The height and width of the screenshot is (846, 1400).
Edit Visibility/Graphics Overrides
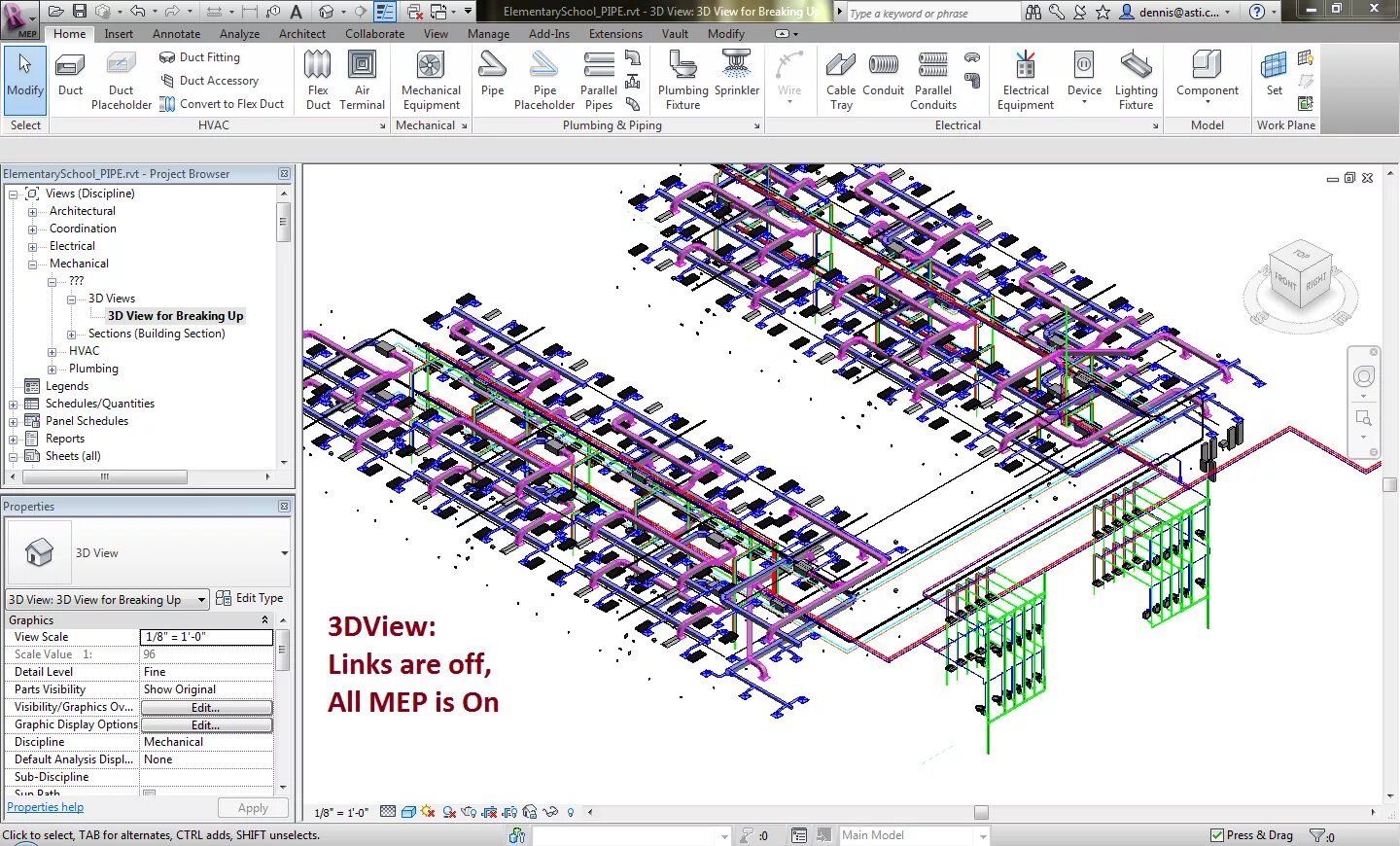tap(206, 707)
